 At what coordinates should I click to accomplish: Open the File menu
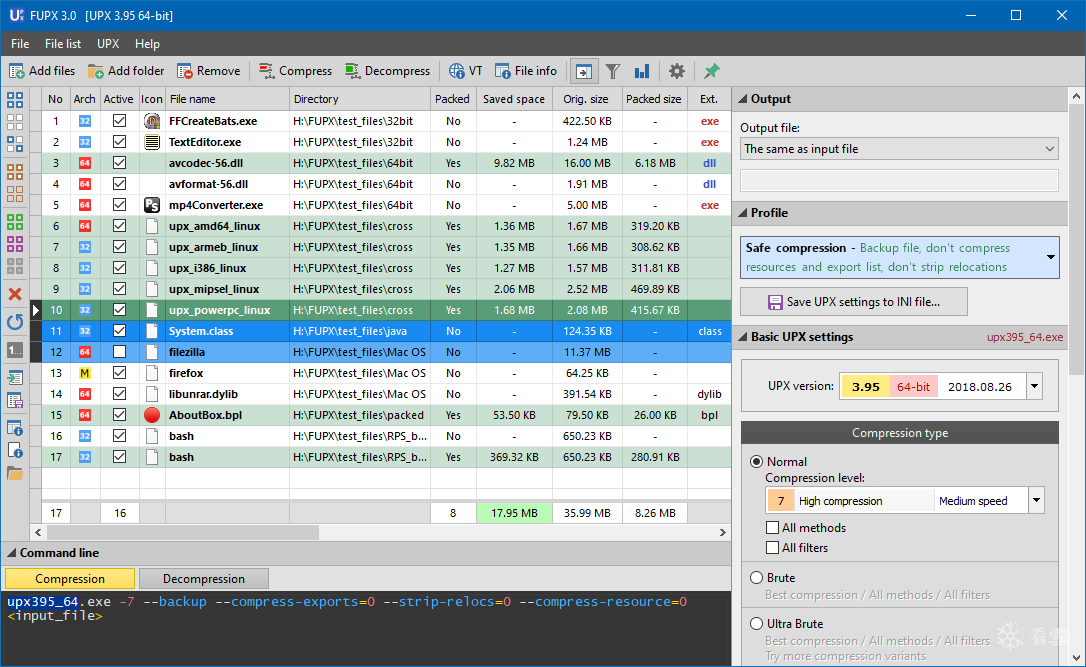[x=20, y=44]
